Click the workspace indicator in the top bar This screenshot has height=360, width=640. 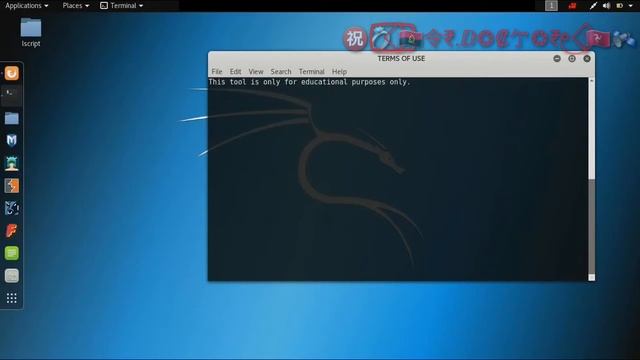click(x=551, y=5)
